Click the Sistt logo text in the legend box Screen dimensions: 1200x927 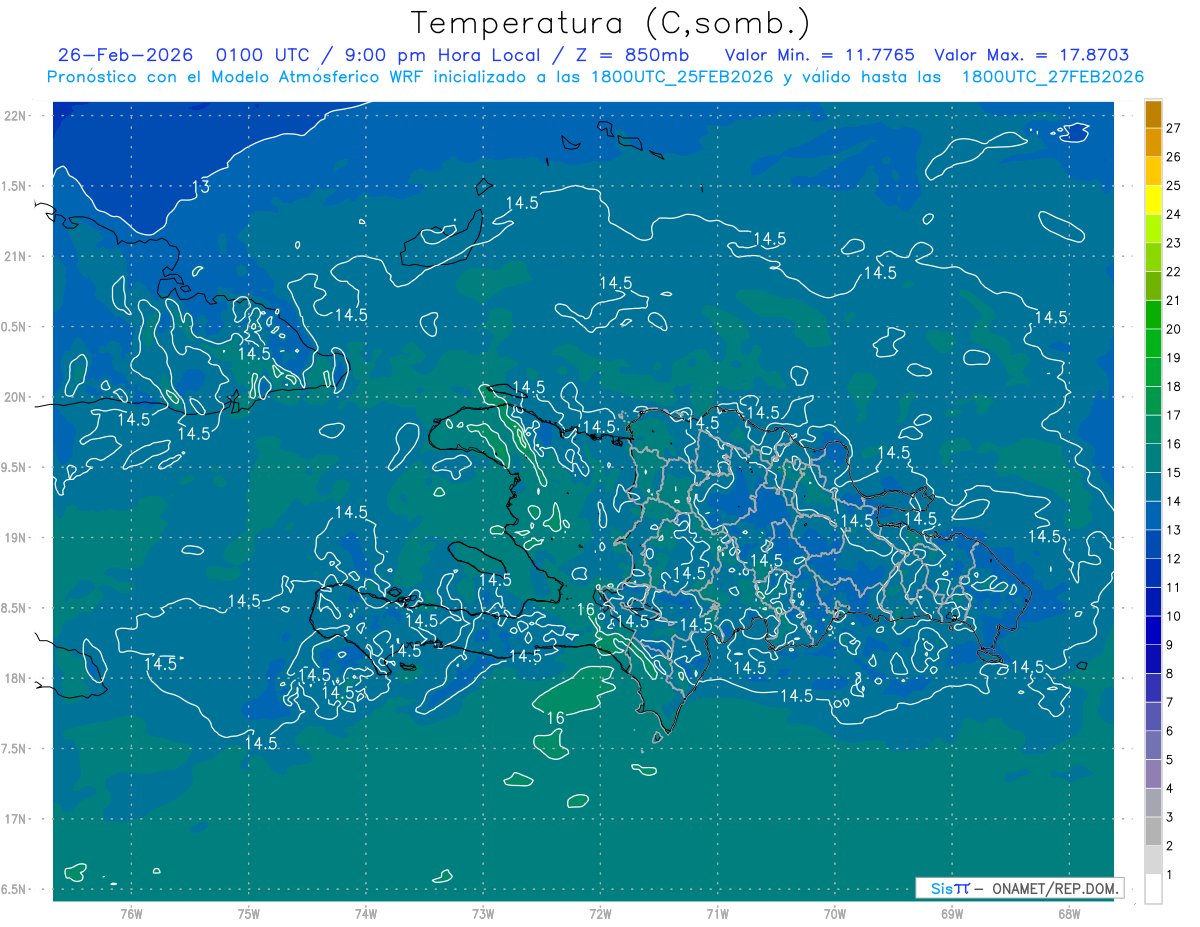[950, 888]
